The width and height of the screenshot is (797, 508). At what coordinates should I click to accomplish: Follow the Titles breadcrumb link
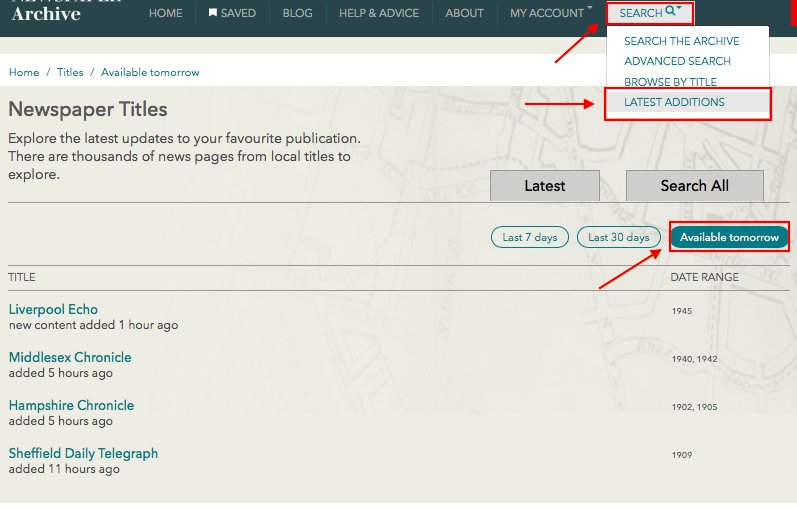(x=70, y=72)
